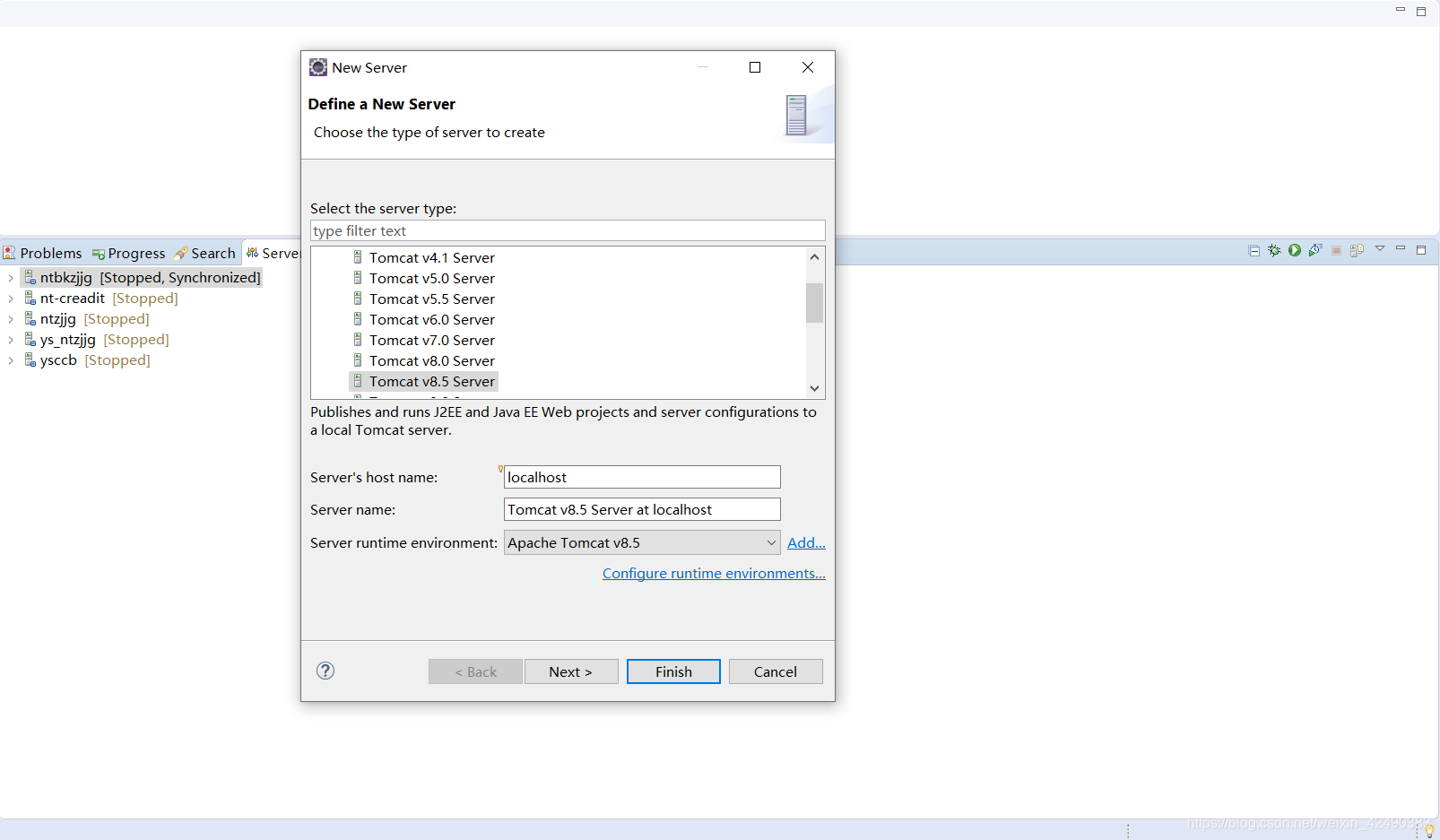This screenshot has width=1440, height=840.
Task: Click the light bulb tip icon in status bar
Action: click(1429, 831)
